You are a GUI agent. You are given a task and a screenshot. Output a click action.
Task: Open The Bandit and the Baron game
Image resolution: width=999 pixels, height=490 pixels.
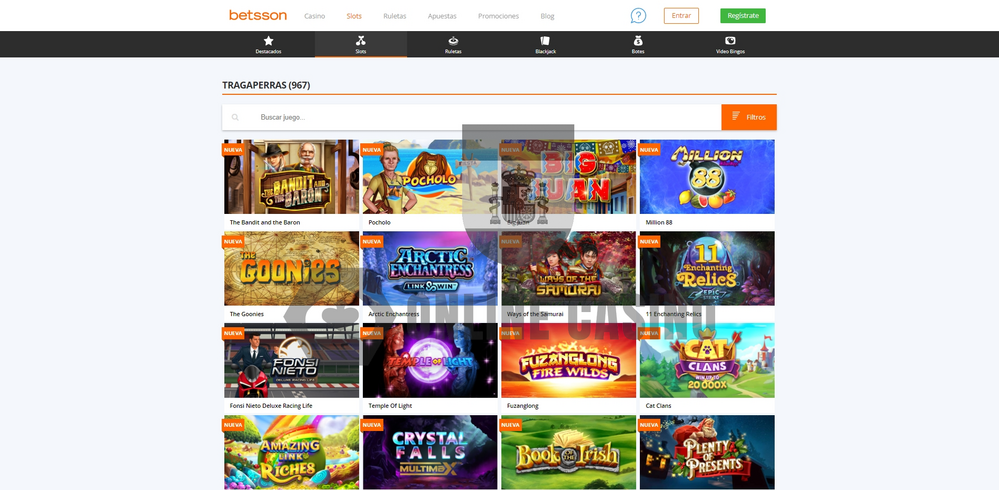tap(291, 177)
